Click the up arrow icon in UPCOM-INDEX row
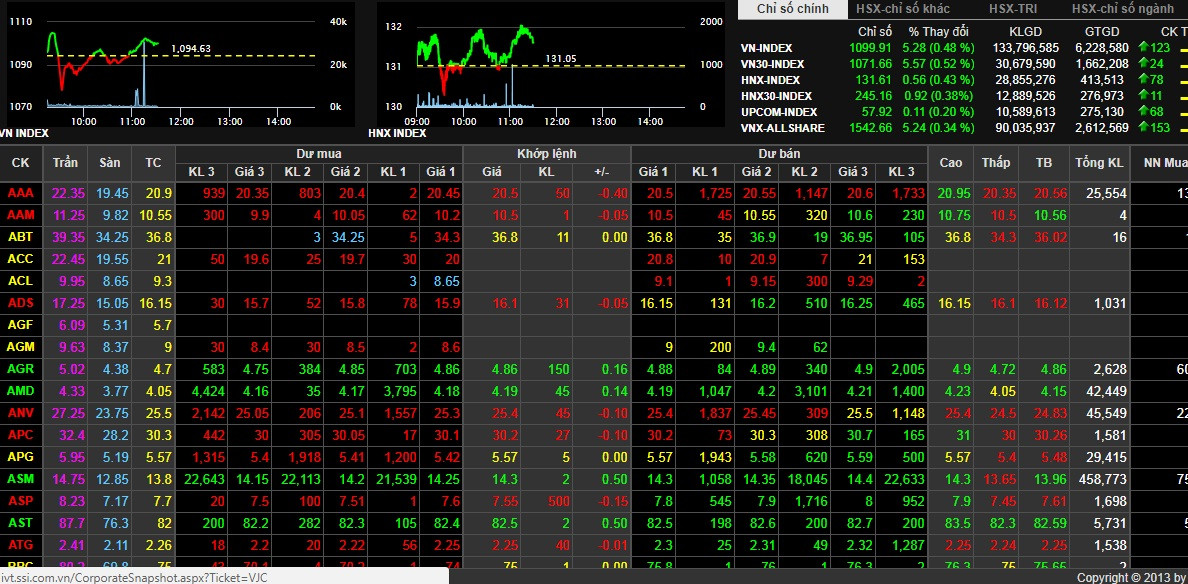This screenshot has width=1188, height=584. (1144, 112)
